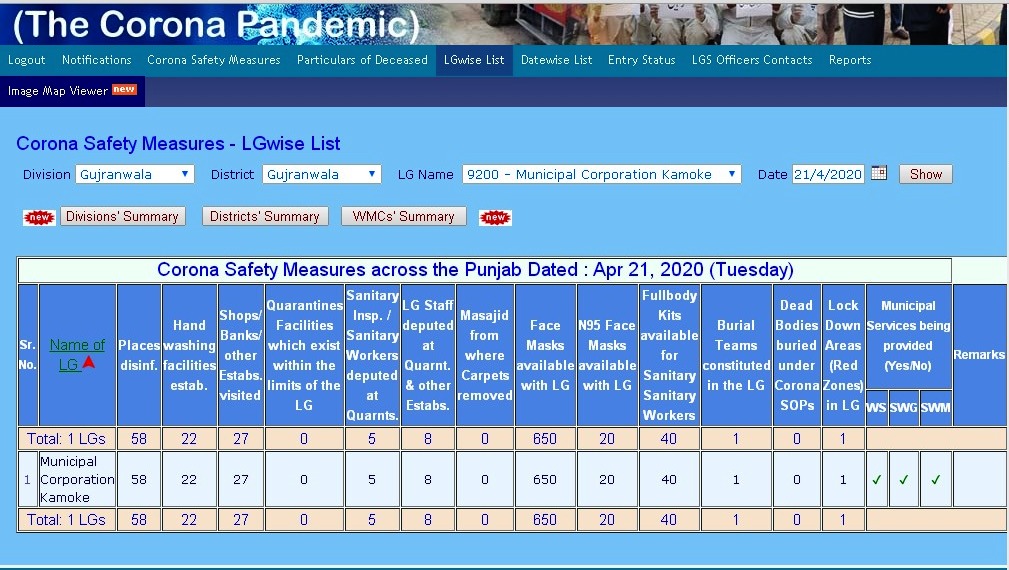
Task: Open the District dropdown
Action: pyautogui.click(x=322, y=174)
